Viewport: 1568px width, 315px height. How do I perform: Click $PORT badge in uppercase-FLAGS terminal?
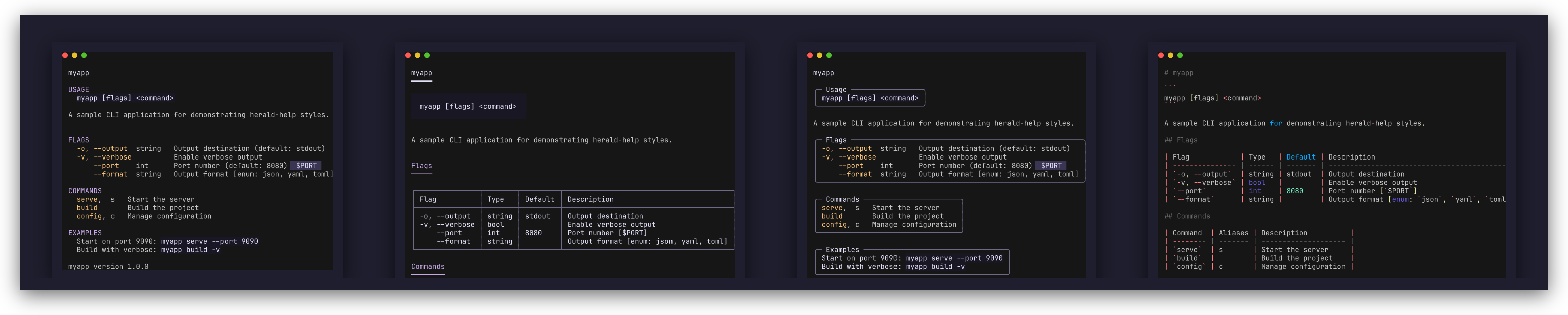click(x=306, y=166)
